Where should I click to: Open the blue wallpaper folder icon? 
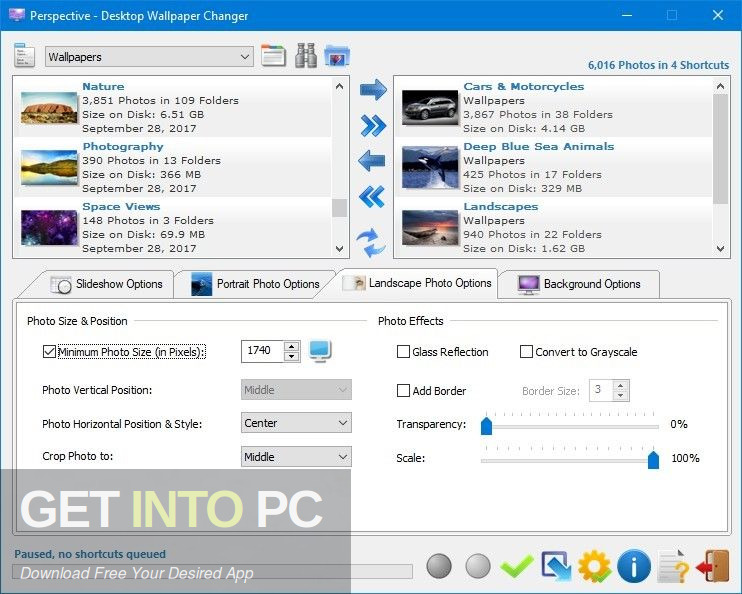pos(336,55)
